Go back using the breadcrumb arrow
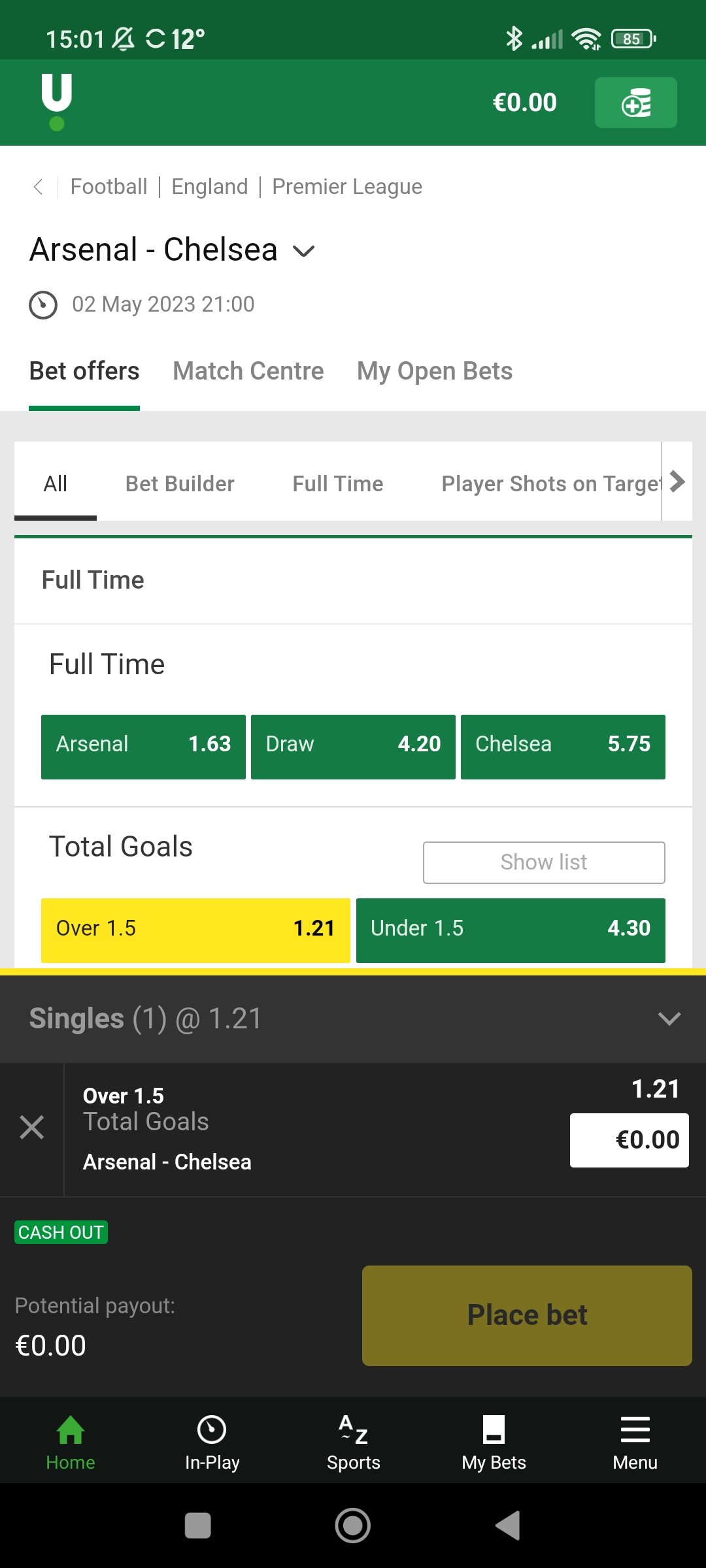Viewport: 706px width, 1568px height. 39,187
